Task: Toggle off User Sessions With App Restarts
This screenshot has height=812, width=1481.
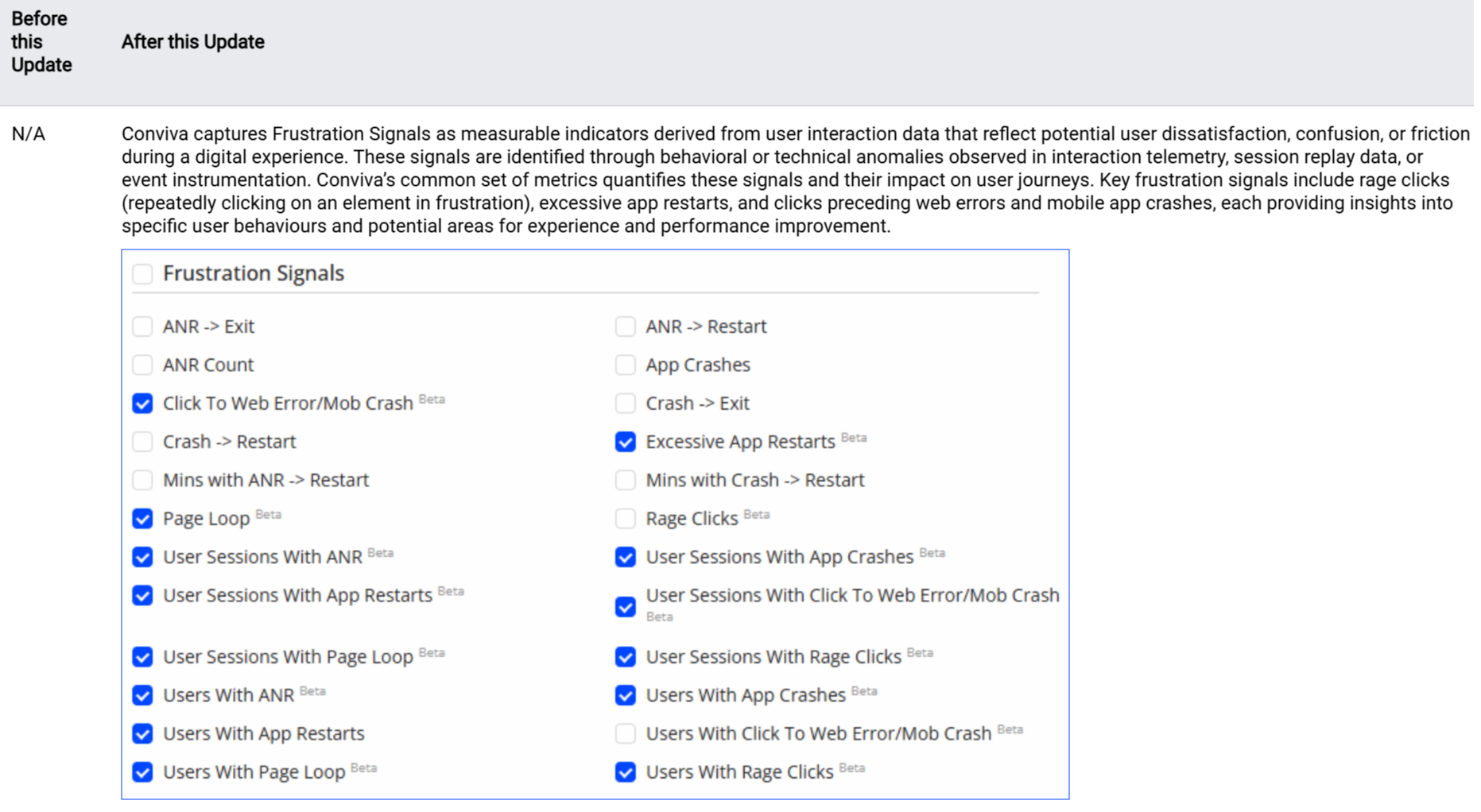Action: tap(142, 595)
